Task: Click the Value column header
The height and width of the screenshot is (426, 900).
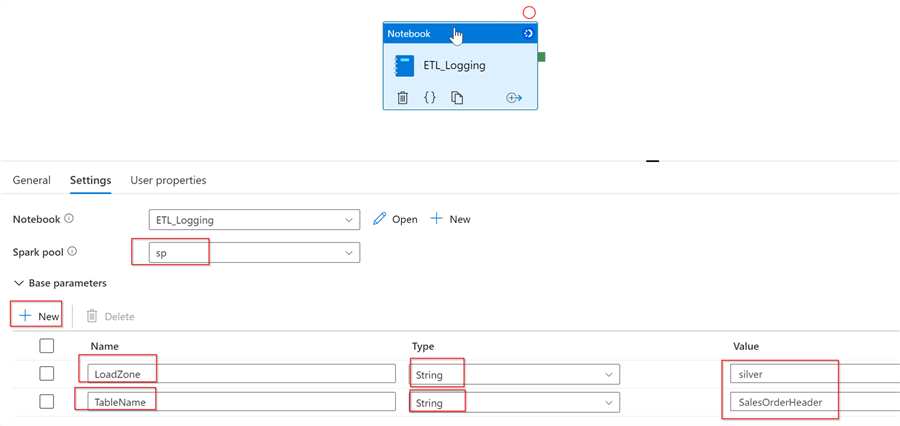Action: (746, 346)
